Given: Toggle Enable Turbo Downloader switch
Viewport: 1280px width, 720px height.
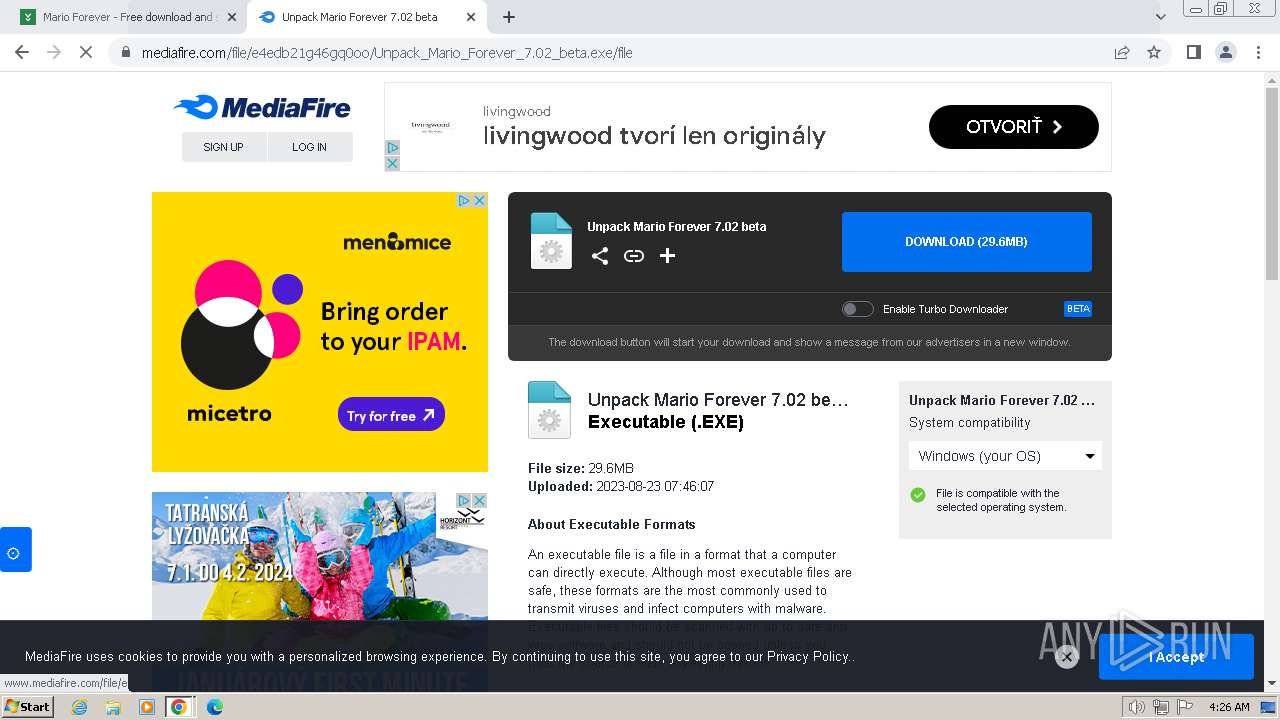Looking at the screenshot, I should [857, 309].
